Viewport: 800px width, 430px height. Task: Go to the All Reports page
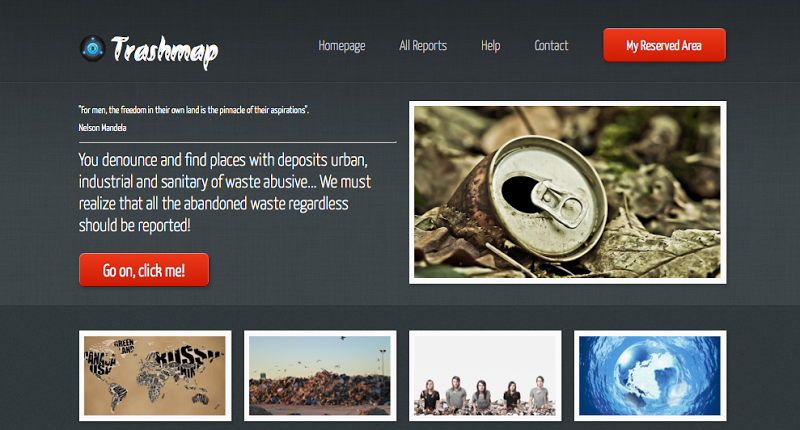(423, 46)
